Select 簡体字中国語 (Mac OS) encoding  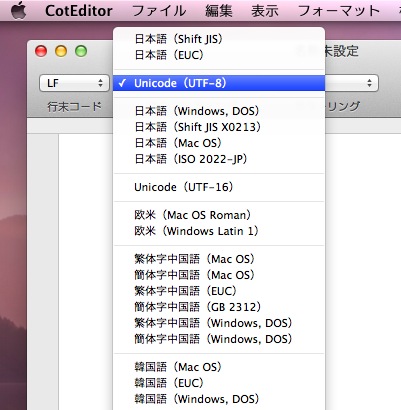(219, 275)
